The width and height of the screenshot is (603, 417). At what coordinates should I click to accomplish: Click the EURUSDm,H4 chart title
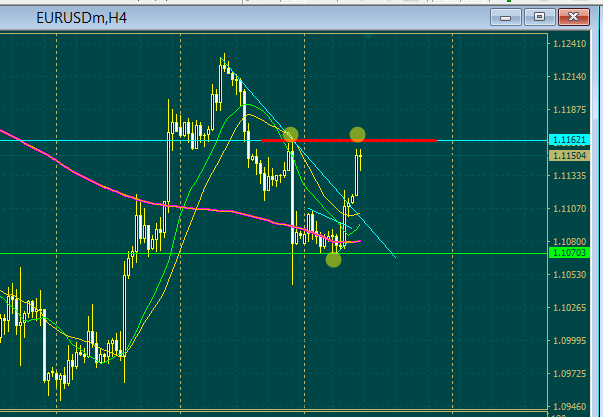coord(82,18)
